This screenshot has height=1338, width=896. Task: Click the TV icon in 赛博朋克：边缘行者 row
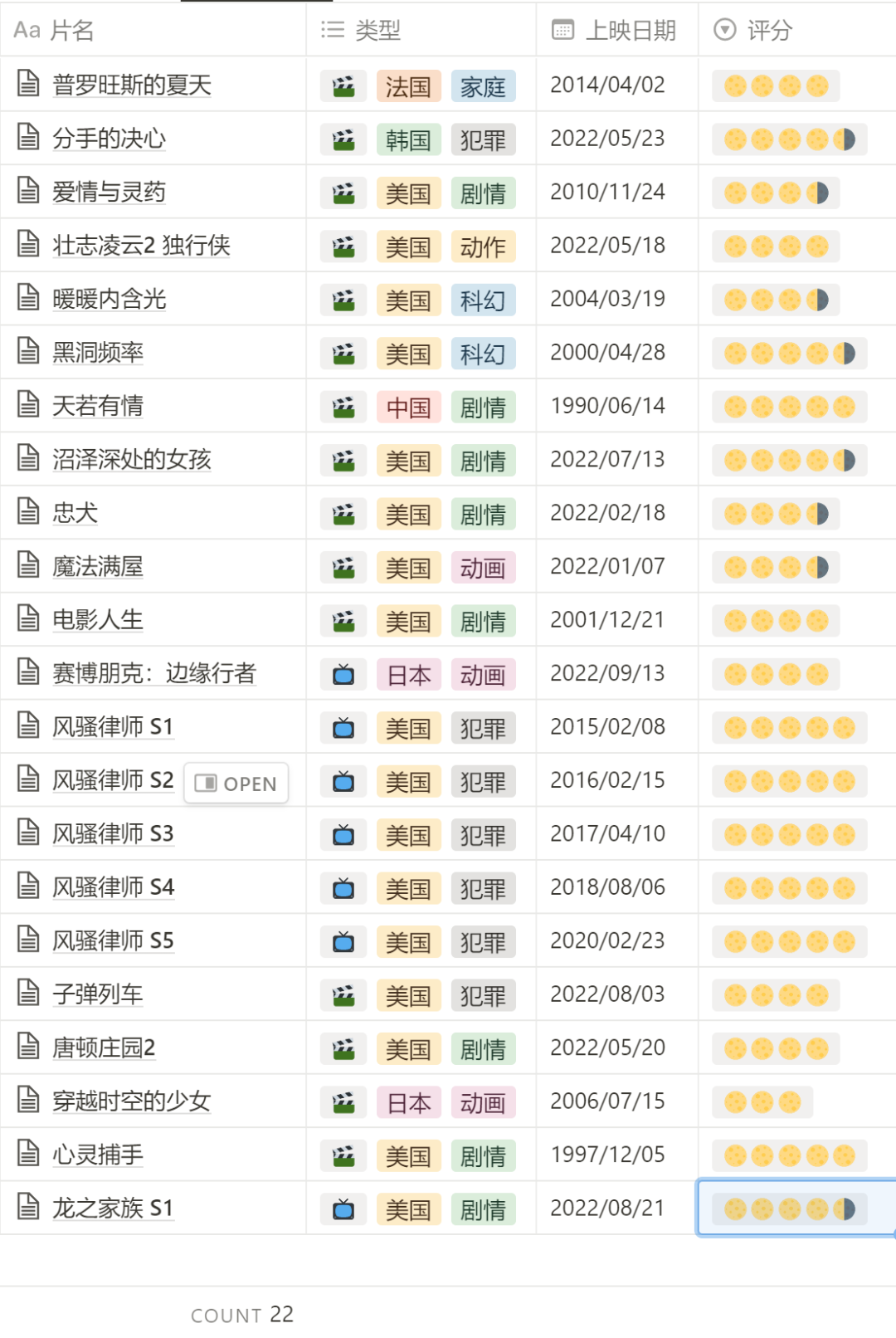click(343, 675)
